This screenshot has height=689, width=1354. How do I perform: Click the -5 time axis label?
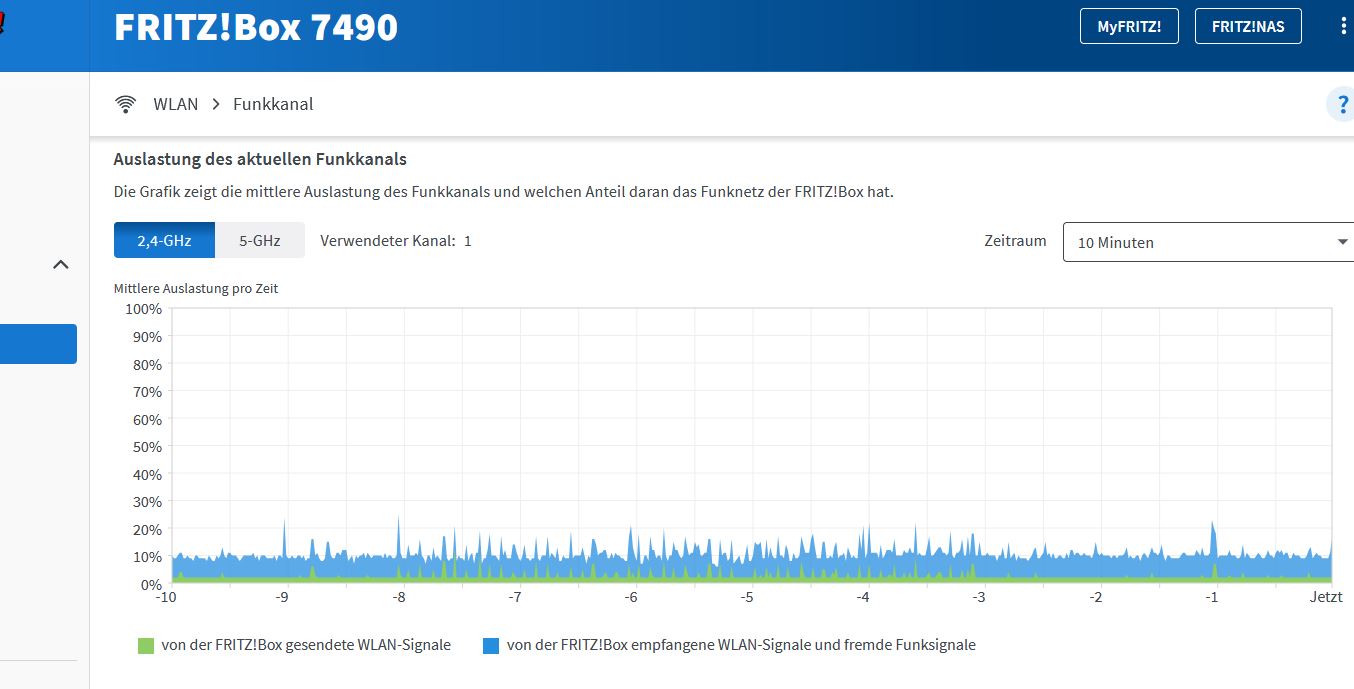(x=747, y=597)
